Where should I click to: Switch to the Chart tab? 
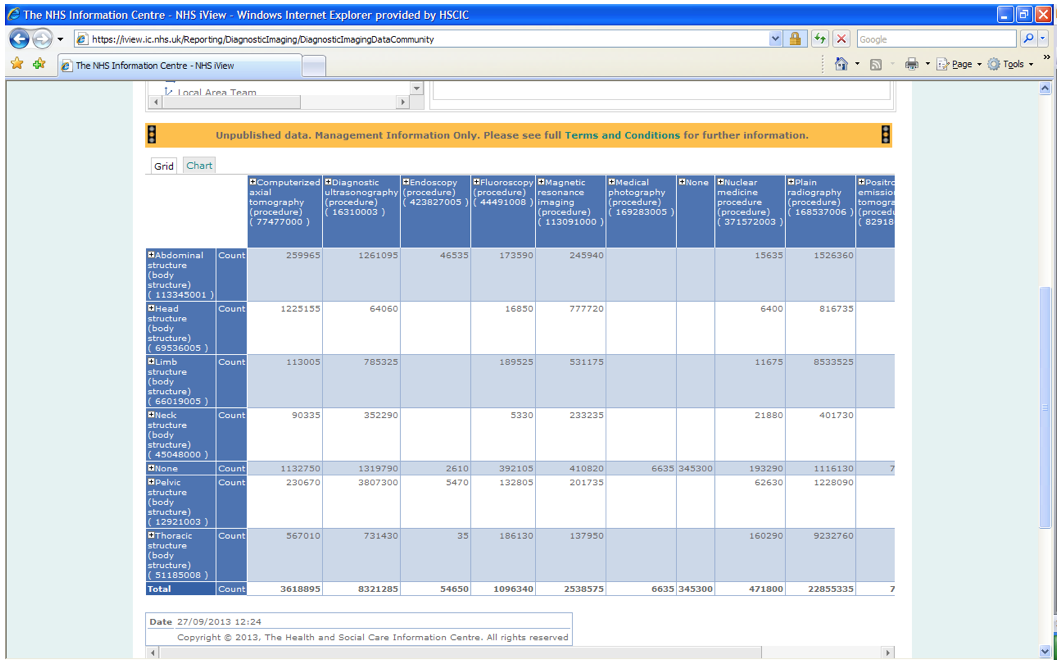199,165
